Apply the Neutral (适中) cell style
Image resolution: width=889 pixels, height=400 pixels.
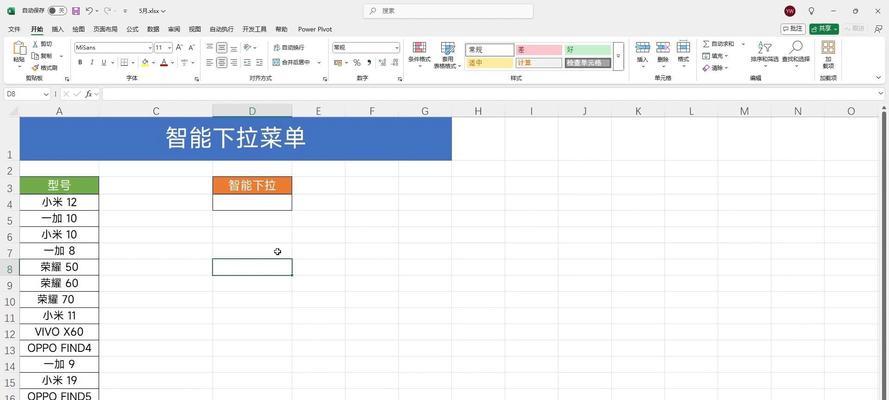[489, 63]
